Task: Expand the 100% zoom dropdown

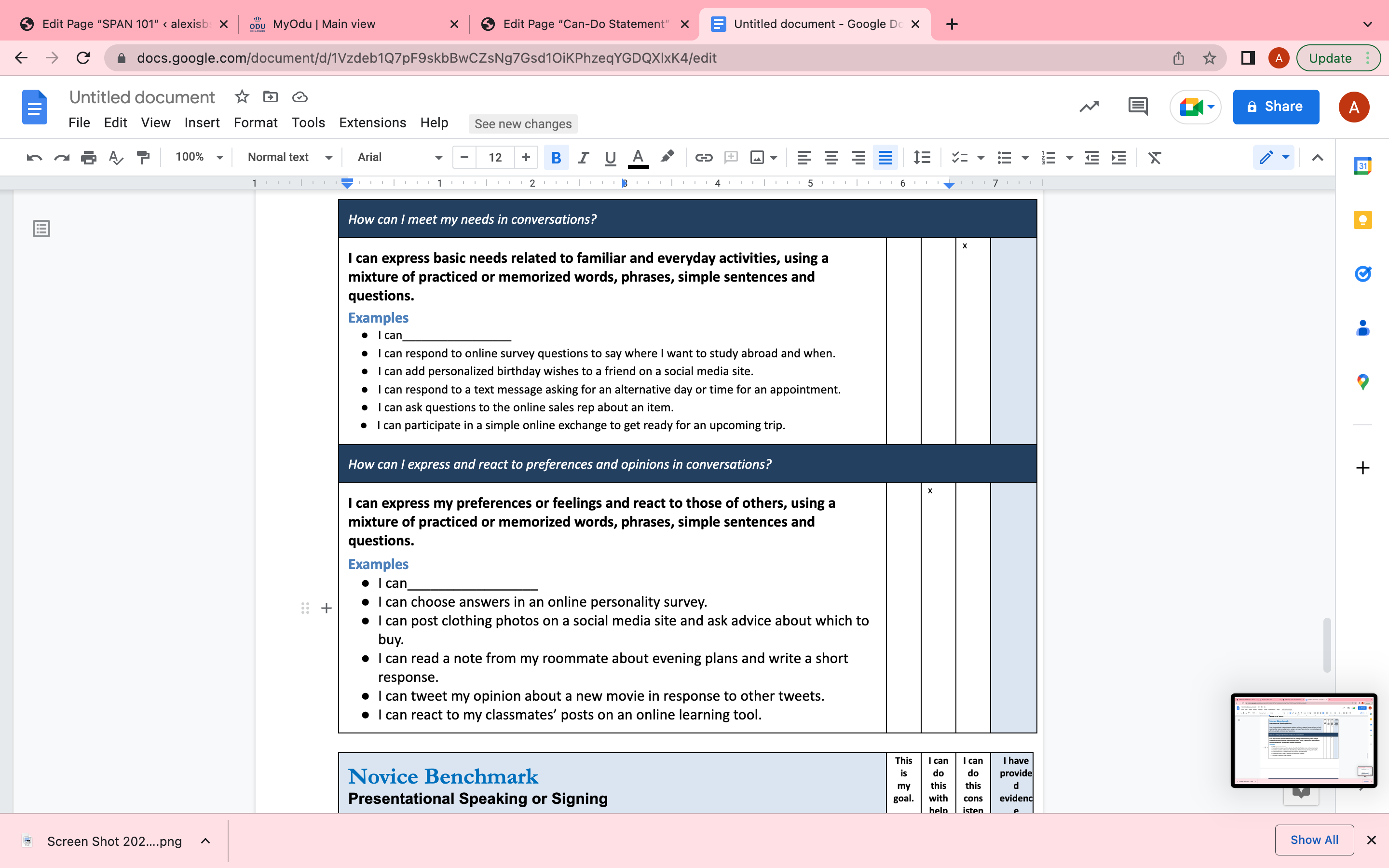Action: point(199,157)
